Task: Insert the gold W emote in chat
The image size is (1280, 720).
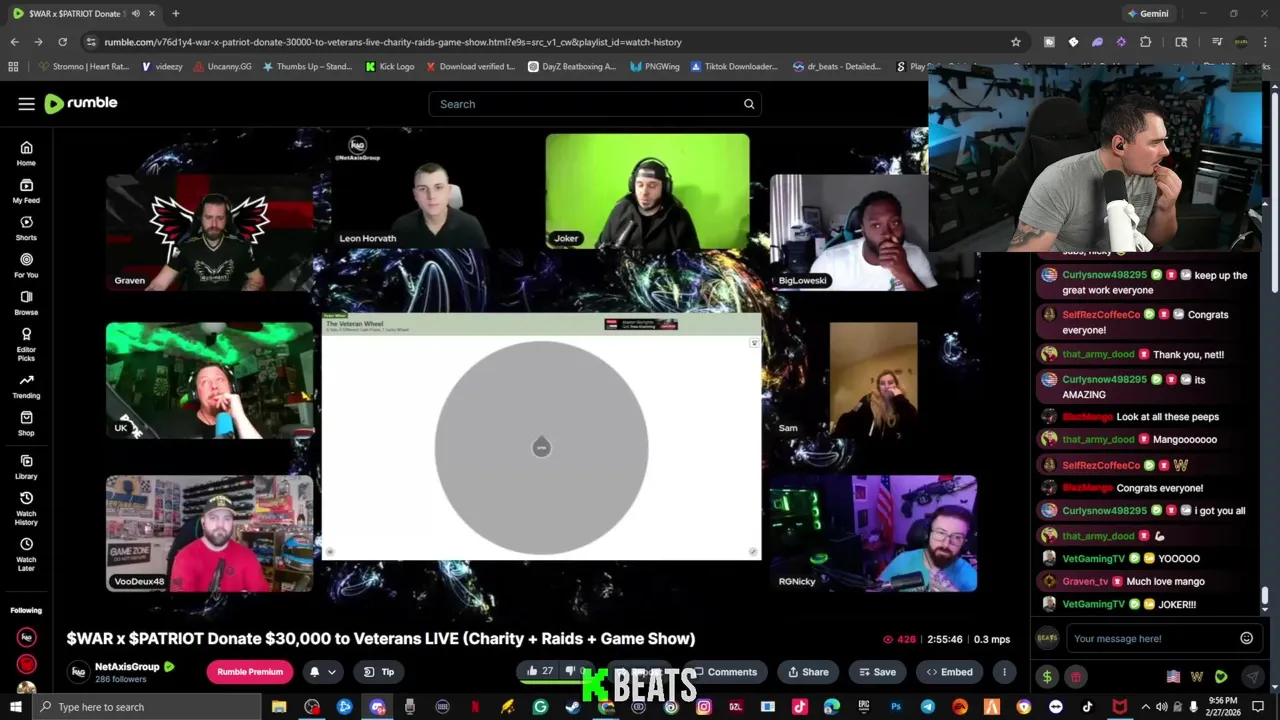Action: [x=1197, y=677]
